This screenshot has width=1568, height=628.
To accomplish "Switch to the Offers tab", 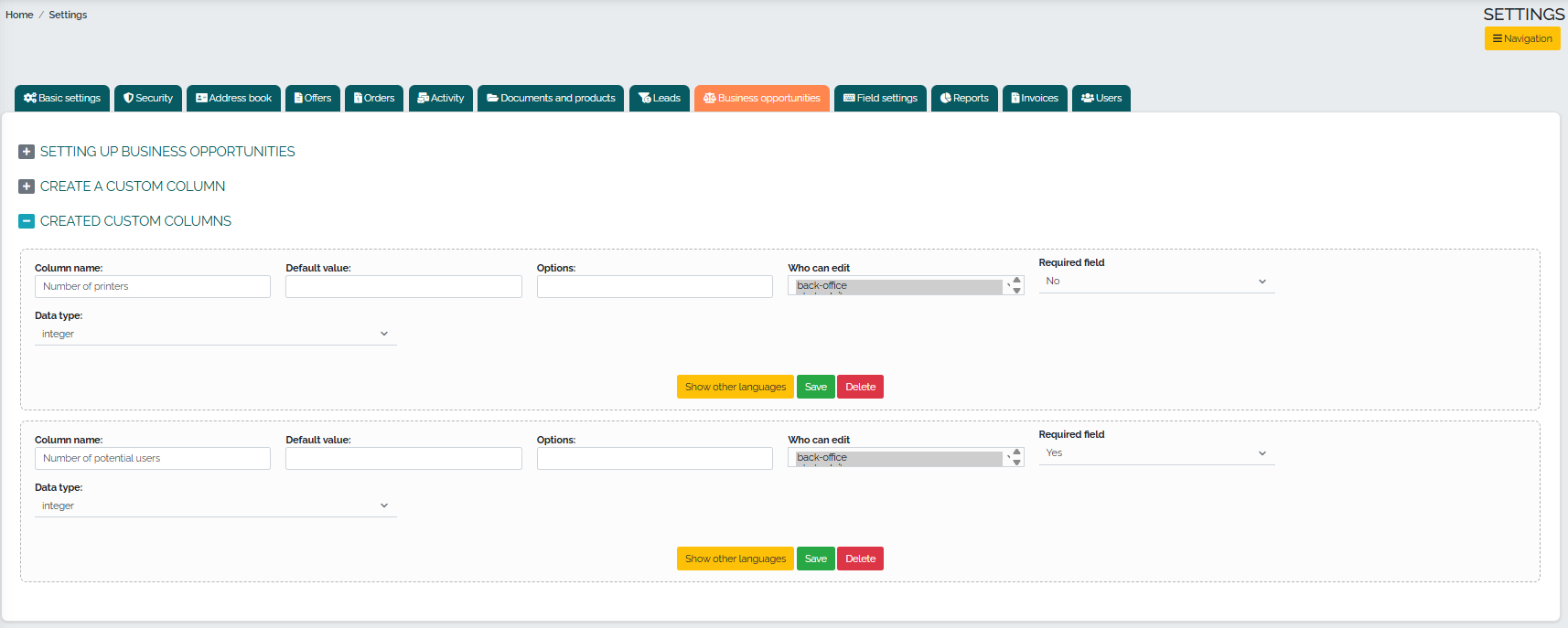I will tap(313, 98).
